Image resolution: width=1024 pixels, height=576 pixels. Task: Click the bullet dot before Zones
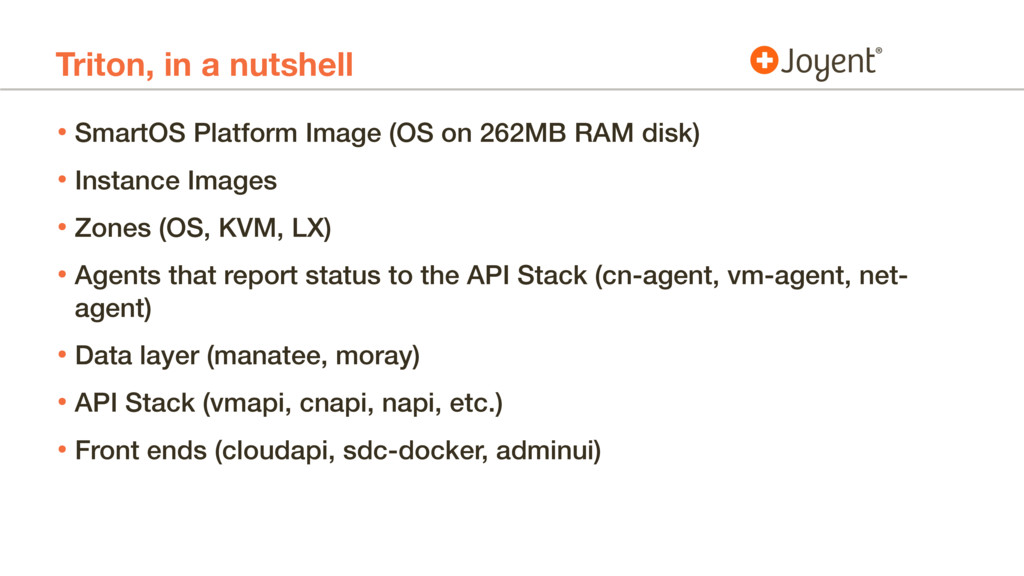62,228
